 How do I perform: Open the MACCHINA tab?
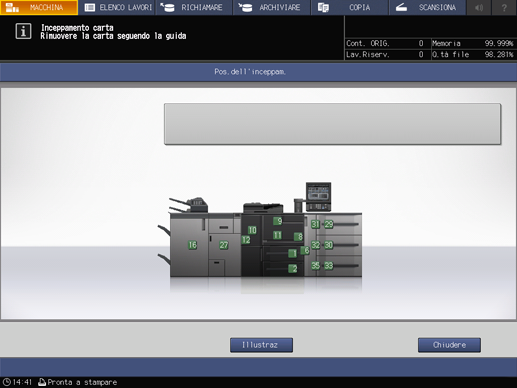[39, 7]
